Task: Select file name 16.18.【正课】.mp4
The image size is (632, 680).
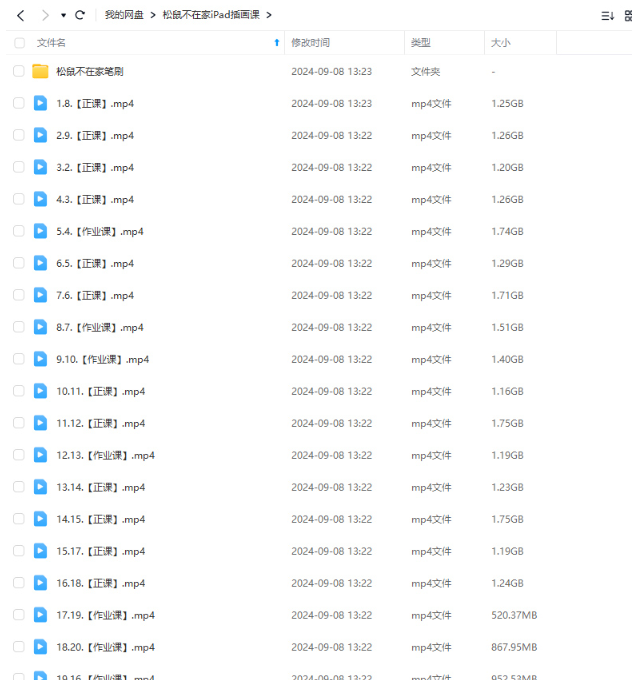Action: 101,583
